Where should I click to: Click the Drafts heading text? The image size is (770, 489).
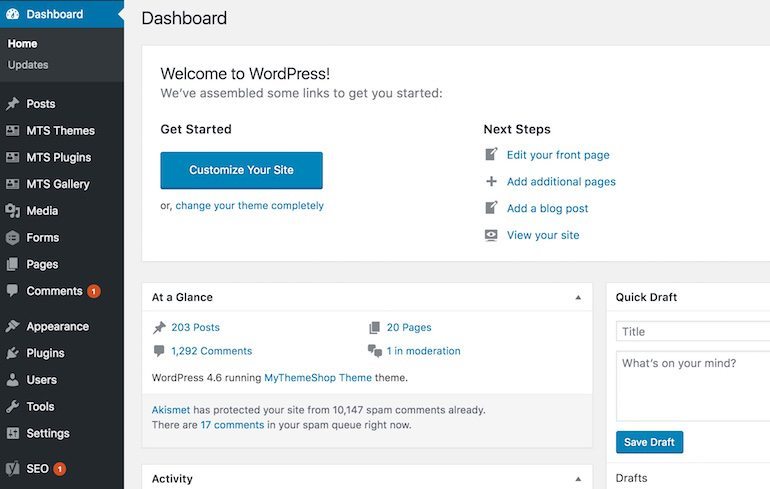632,478
